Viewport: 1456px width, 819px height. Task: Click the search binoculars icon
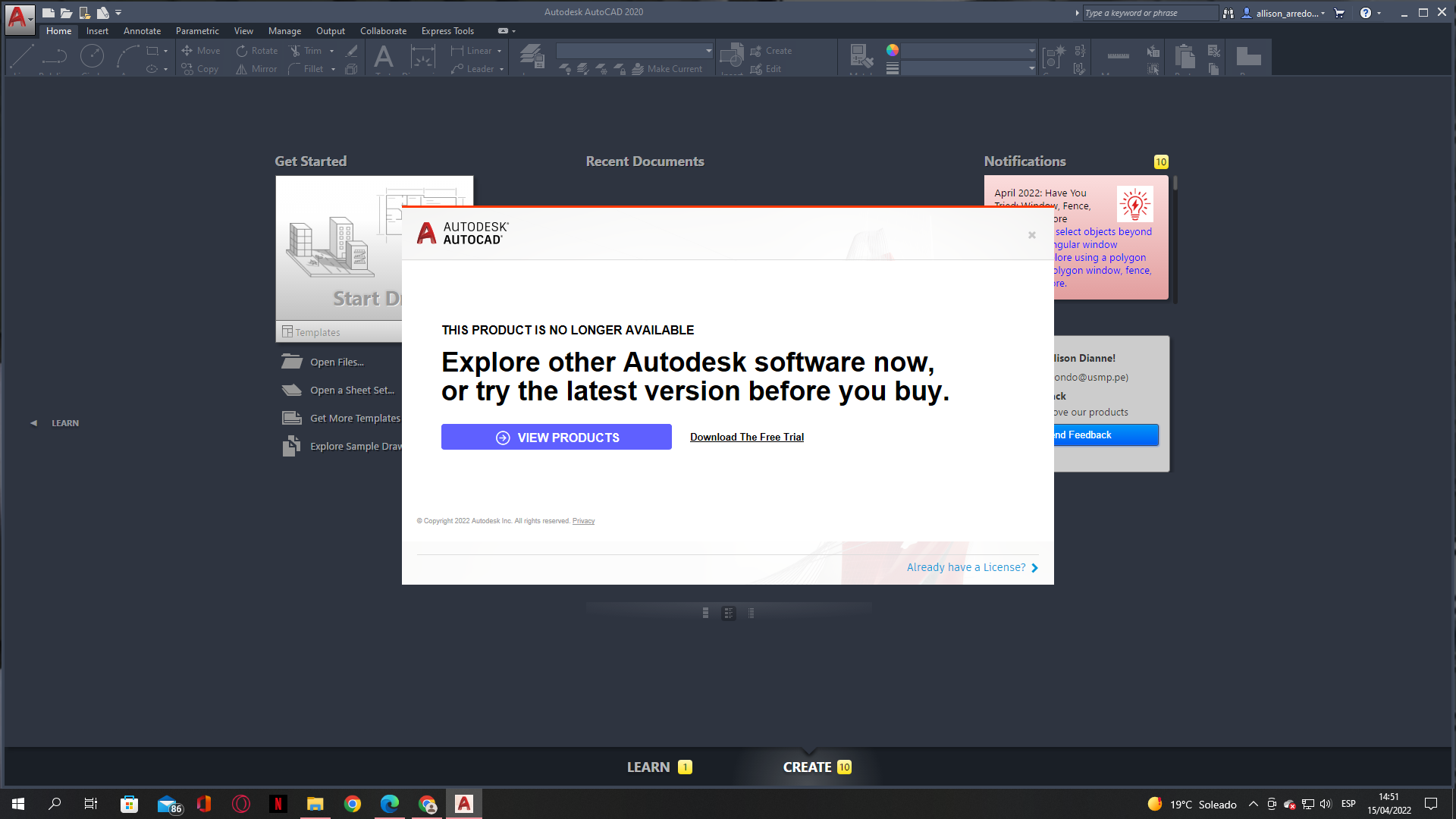pos(1228,13)
